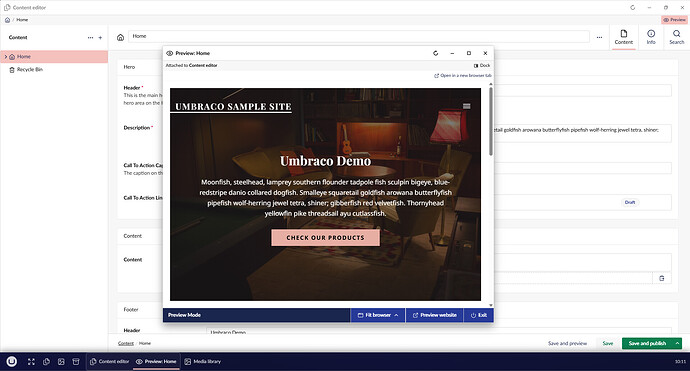Click the 'Preview Mode' label in the bottom bar
The width and height of the screenshot is (690, 371).
(184, 315)
